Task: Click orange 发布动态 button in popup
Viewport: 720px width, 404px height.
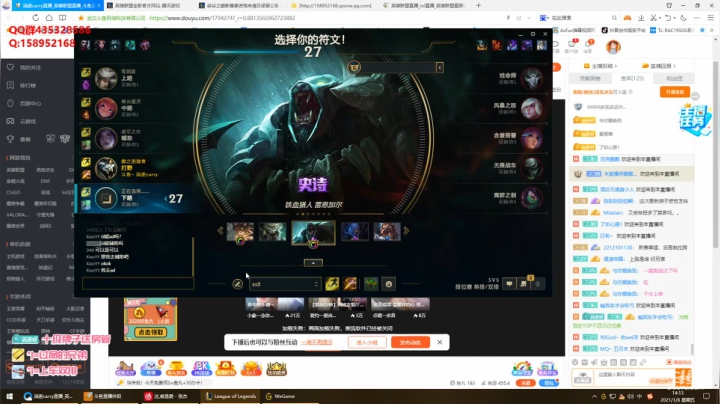Action: pos(411,342)
